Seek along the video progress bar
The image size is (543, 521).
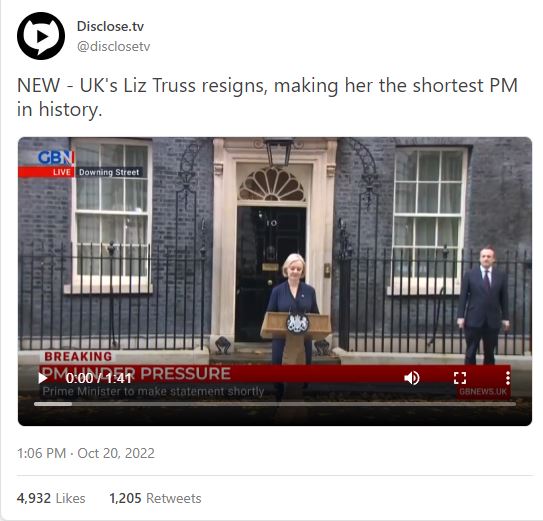275,404
